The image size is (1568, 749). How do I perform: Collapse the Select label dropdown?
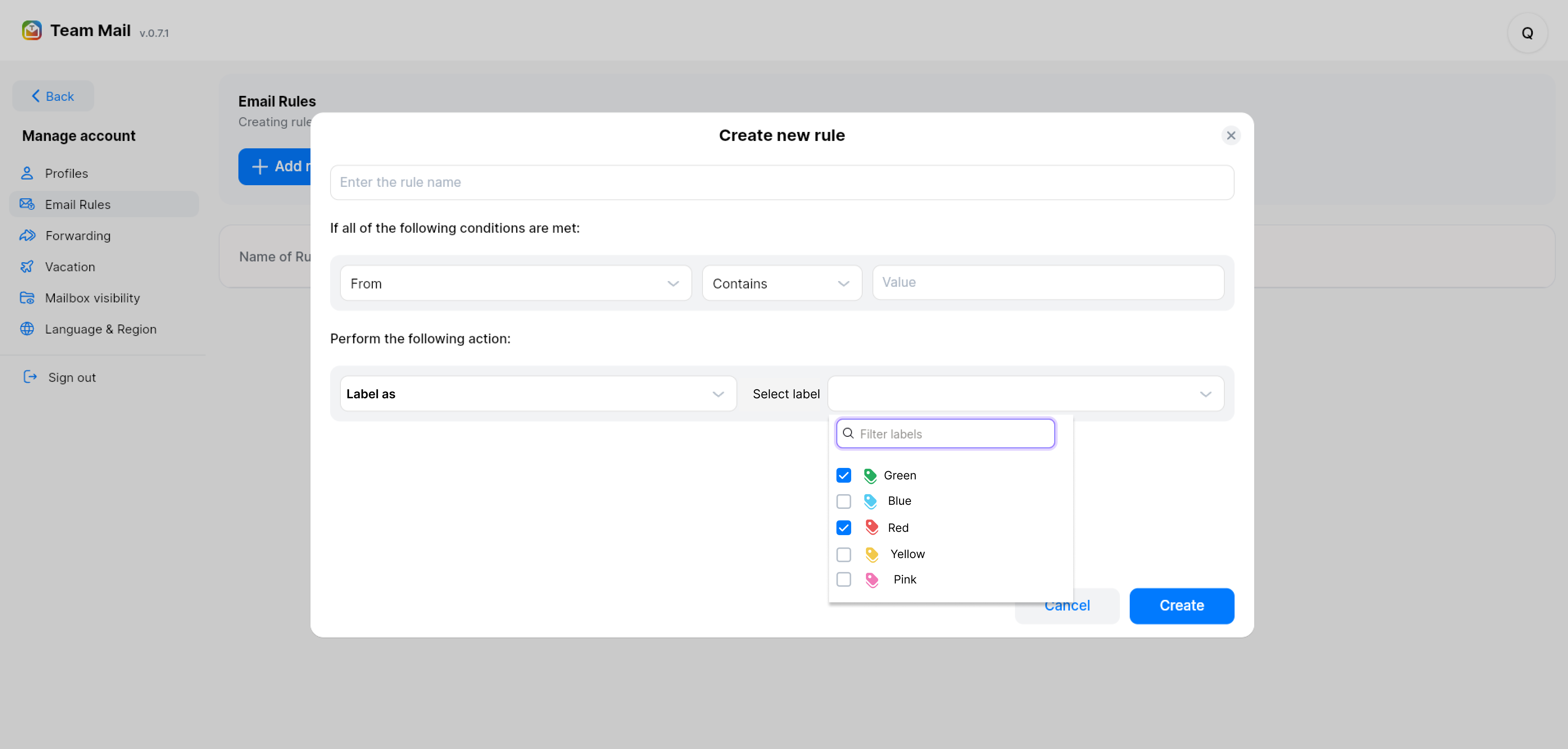click(1026, 394)
